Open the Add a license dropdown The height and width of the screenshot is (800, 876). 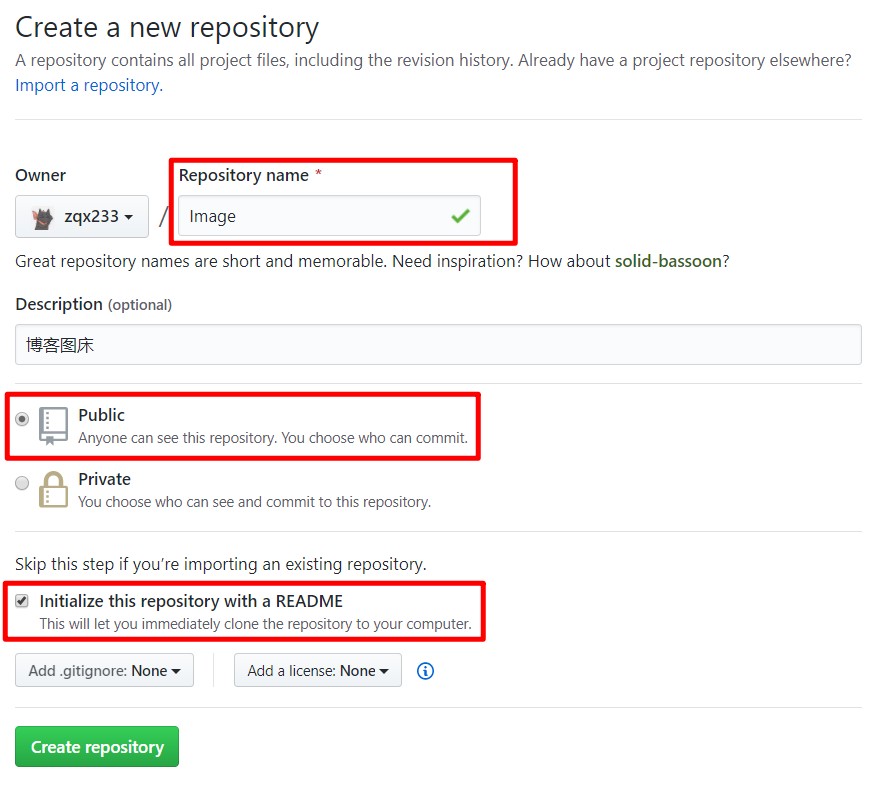click(x=317, y=670)
